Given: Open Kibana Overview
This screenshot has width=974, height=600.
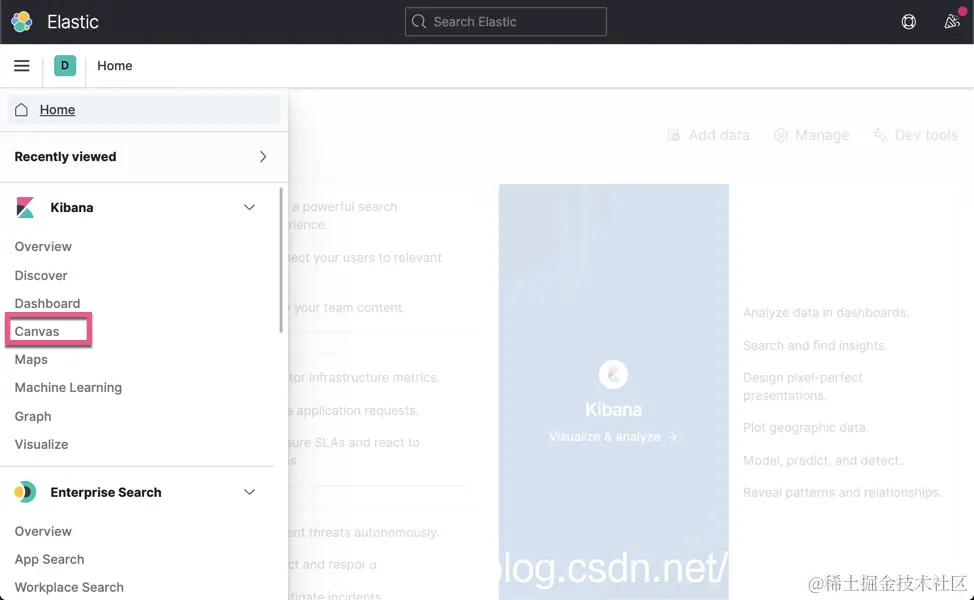Looking at the screenshot, I should click(x=43, y=247).
